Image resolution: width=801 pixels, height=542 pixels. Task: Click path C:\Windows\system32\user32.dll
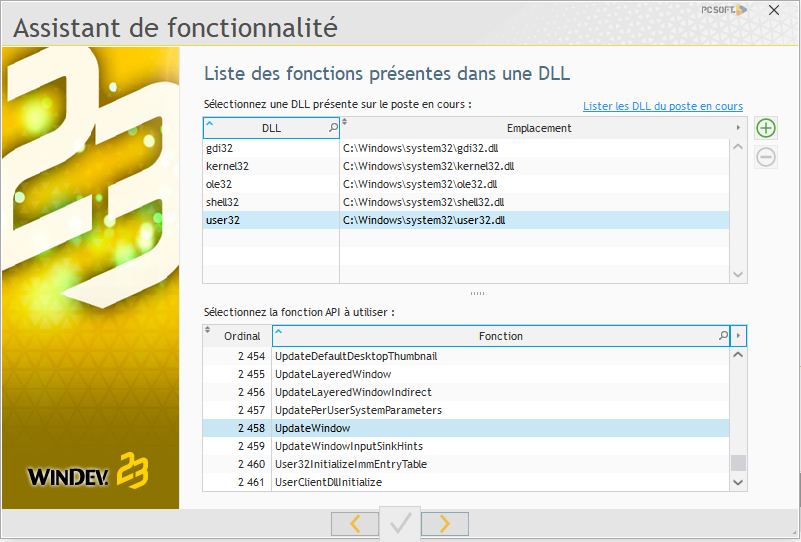coord(424,220)
